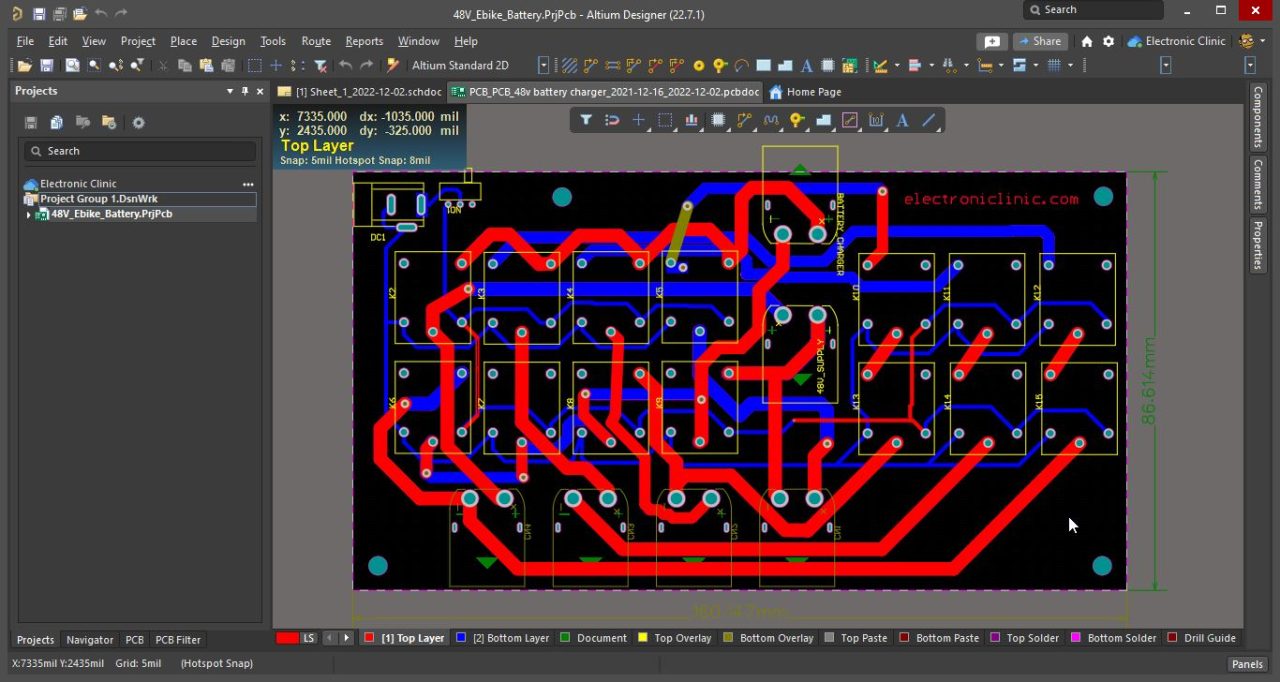Click the tune length icon in Active Bar
This screenshot has height=682, width=1280.
[x=770, y=120]
